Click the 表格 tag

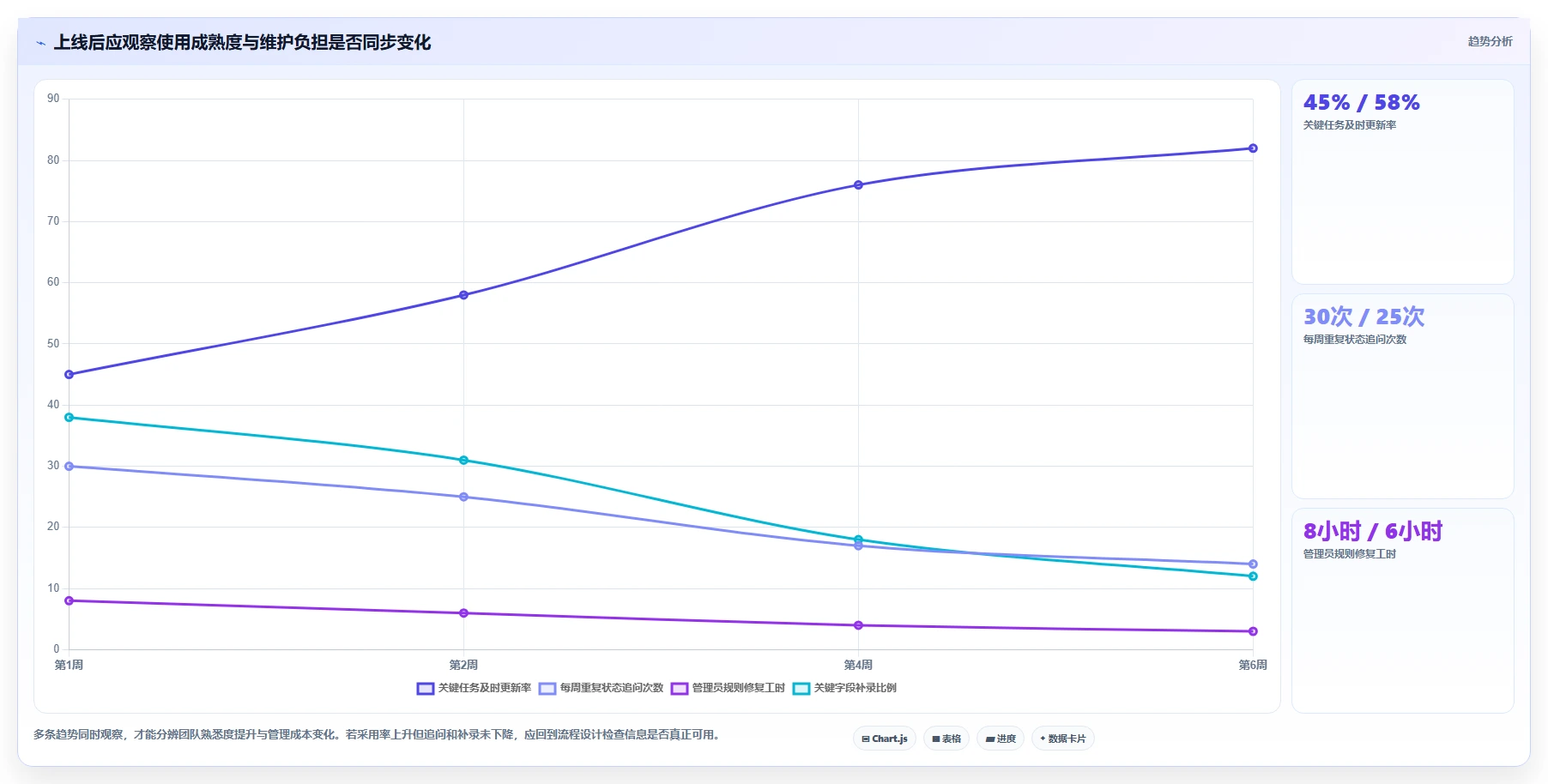[946, 739]
